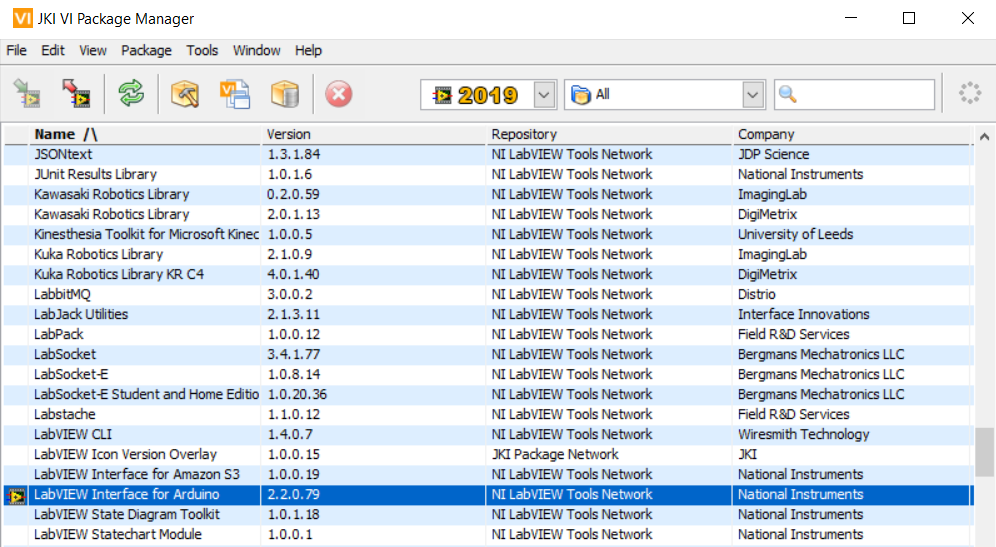This screenshot has width=996, height=547.
Task: Select the LabPack package
Action: click(488, 334)
